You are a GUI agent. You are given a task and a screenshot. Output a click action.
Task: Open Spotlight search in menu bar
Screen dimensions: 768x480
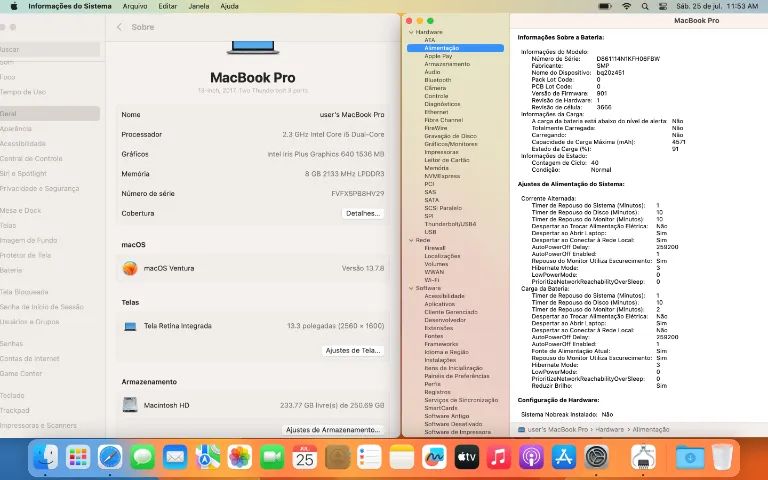coord(645,6)
